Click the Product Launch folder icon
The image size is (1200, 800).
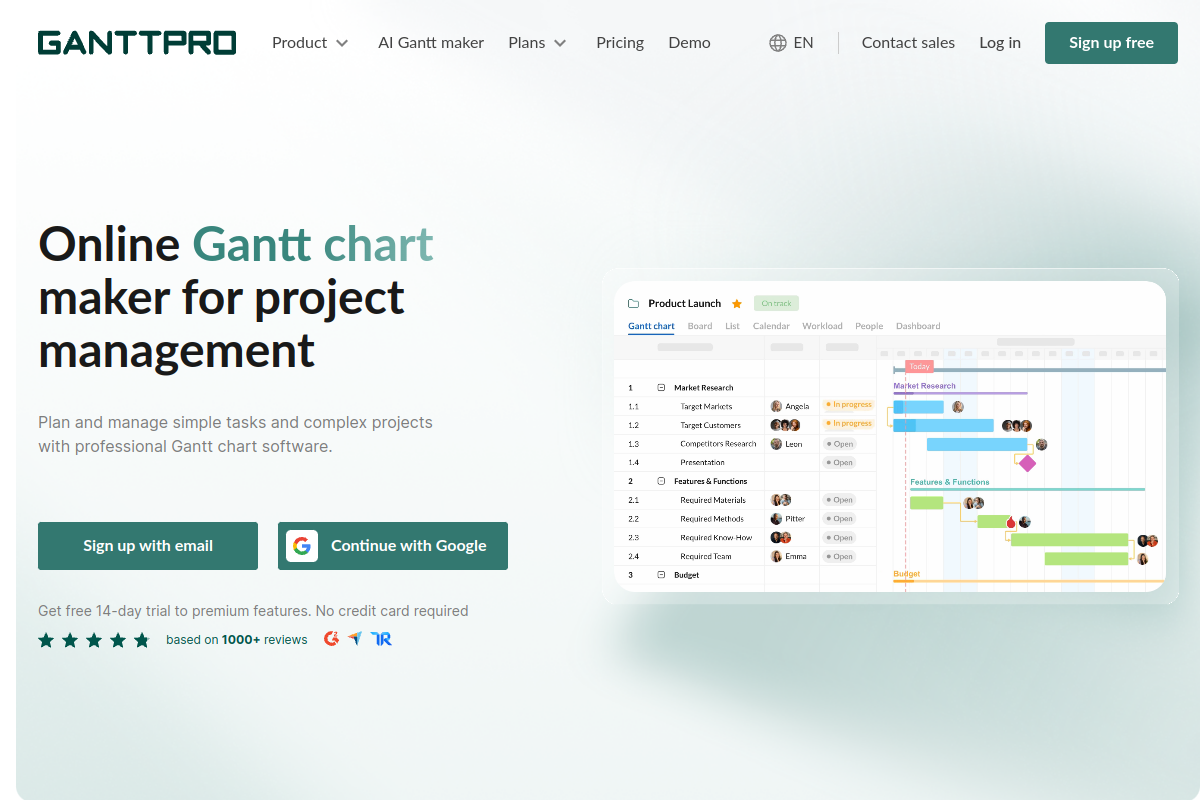pos(633,303)
